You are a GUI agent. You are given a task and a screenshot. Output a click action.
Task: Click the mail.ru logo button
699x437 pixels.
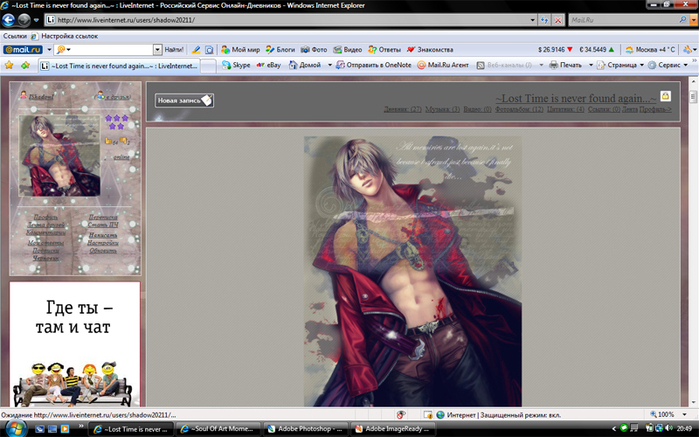click(23, 49)
